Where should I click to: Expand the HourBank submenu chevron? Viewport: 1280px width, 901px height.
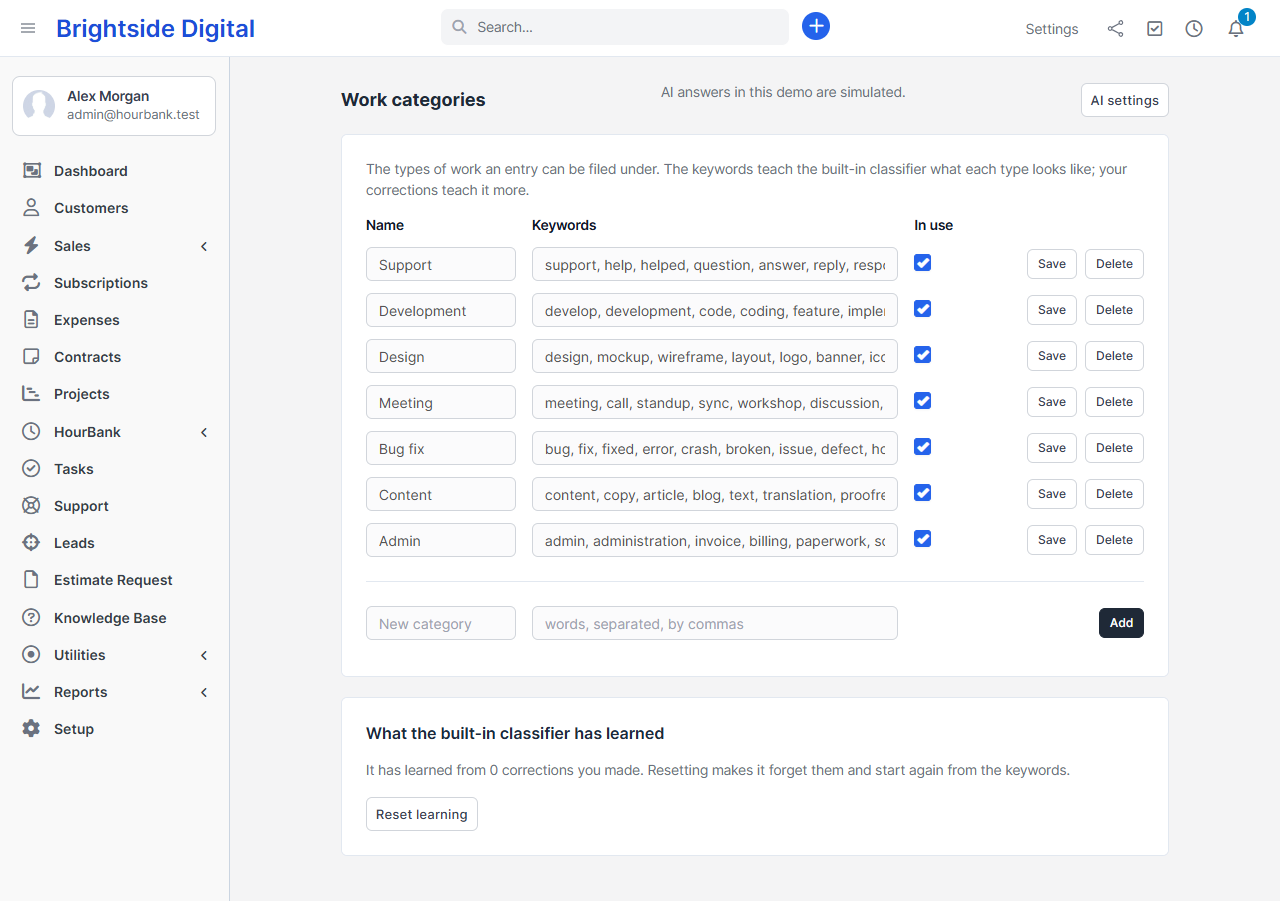[x=204, y=432]
